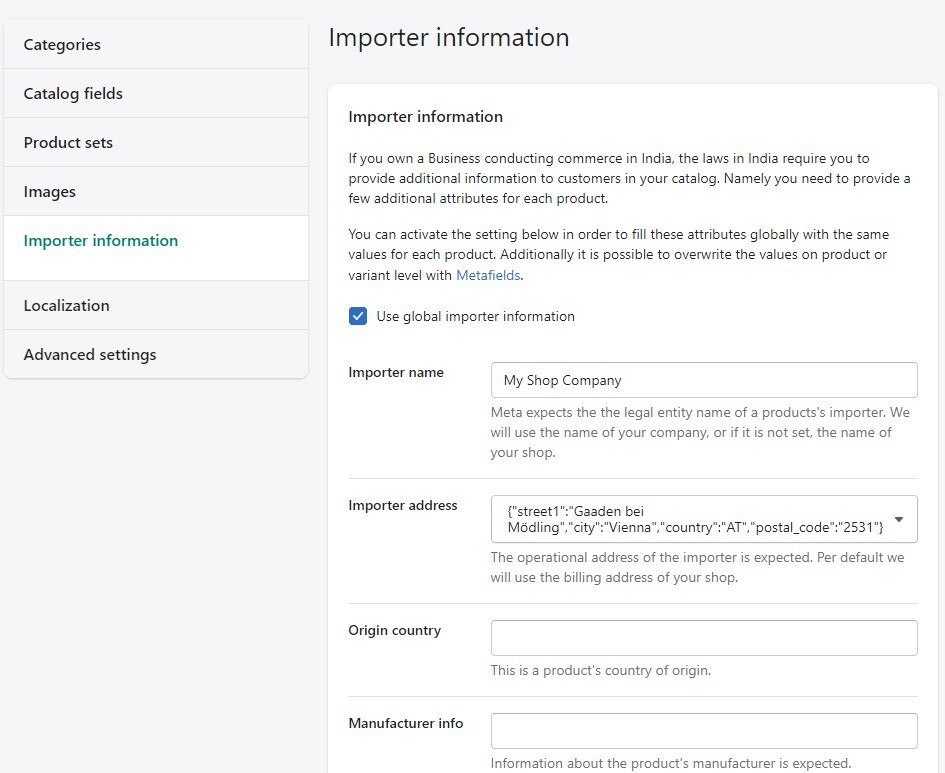Open the Images settings section

point(50,191)
